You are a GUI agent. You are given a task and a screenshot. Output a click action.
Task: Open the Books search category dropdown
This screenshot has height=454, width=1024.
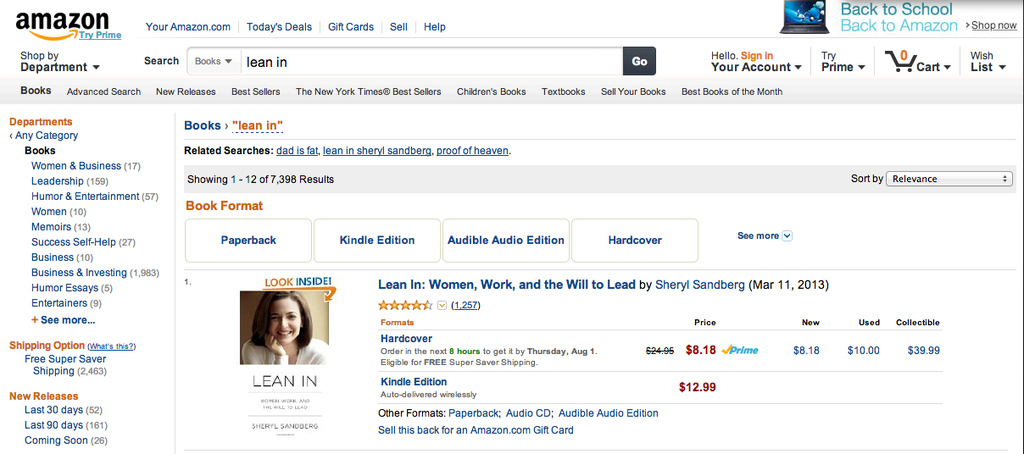[x=214, y=61]
